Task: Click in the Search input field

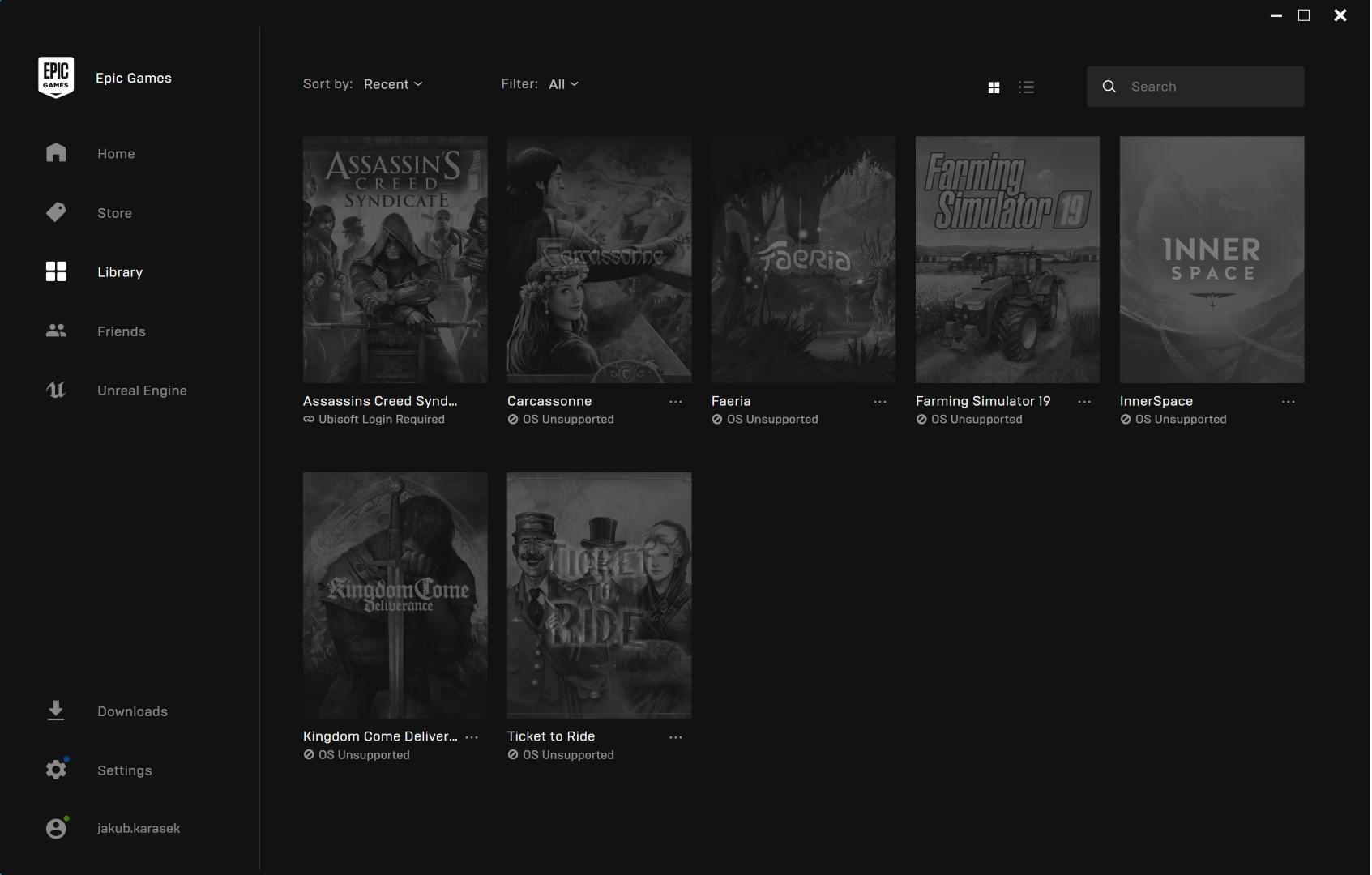Action: pos(1195,87)
